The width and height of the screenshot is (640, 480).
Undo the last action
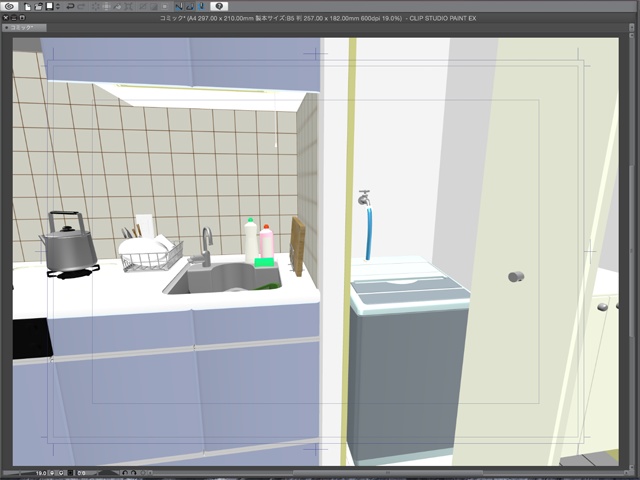70,7
